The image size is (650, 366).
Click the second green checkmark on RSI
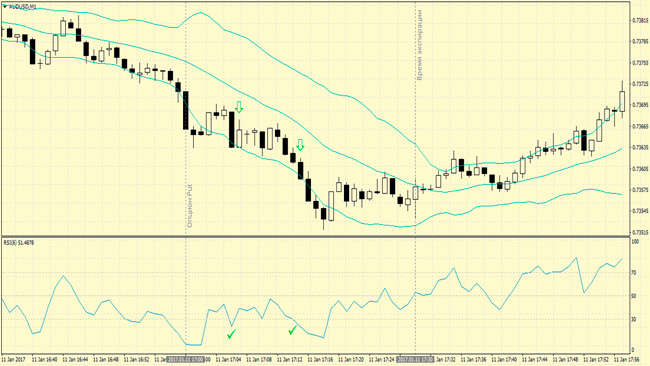pos(293,330)
